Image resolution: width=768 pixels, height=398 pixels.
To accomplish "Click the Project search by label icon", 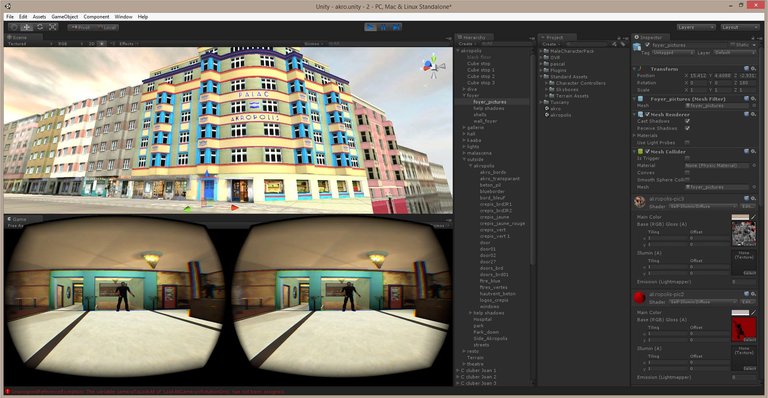I will pos(623,44).
